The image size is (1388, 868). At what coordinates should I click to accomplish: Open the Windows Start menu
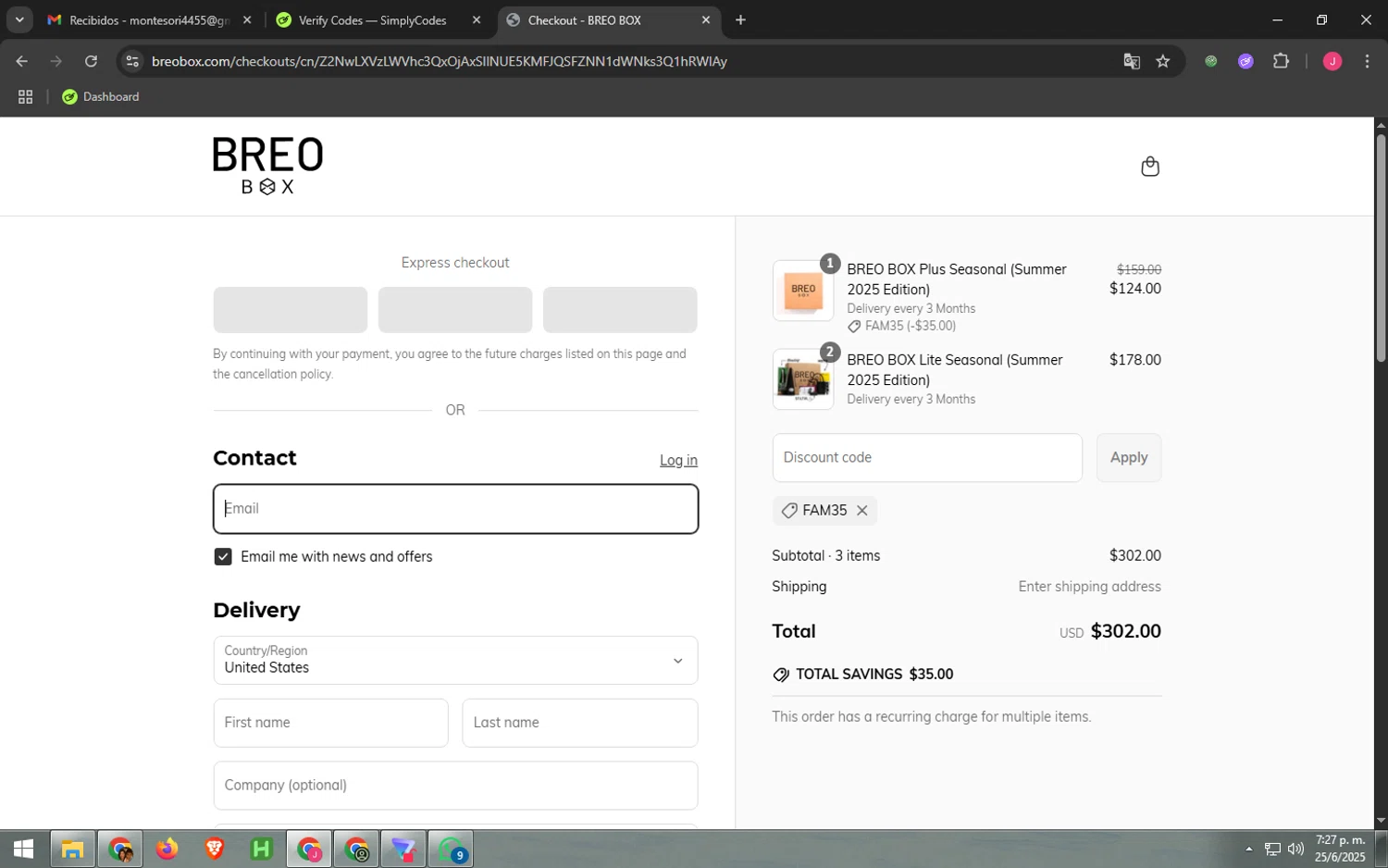coord(23,849)
